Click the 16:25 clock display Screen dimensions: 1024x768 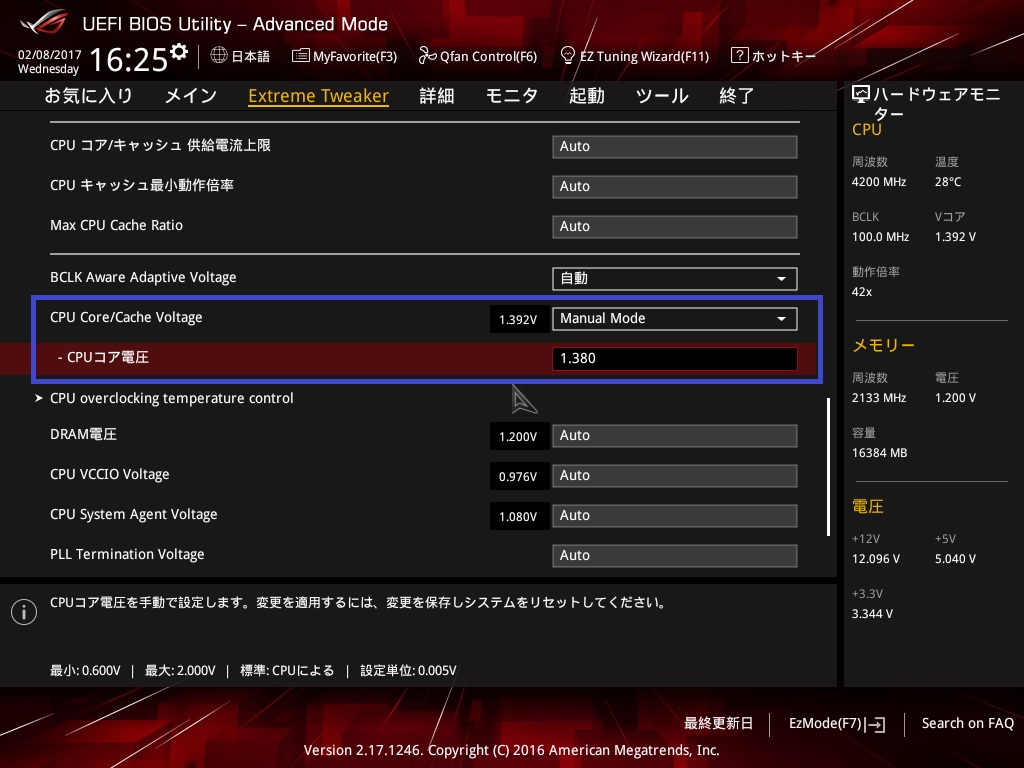tap(129, 60)
